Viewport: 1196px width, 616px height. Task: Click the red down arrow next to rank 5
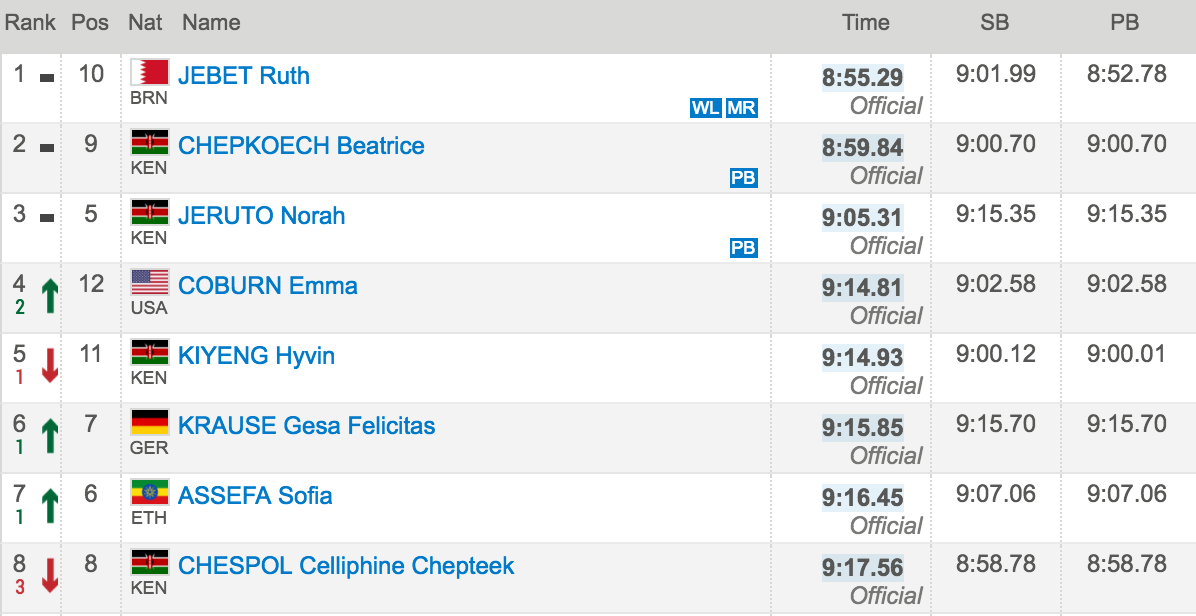50,365
